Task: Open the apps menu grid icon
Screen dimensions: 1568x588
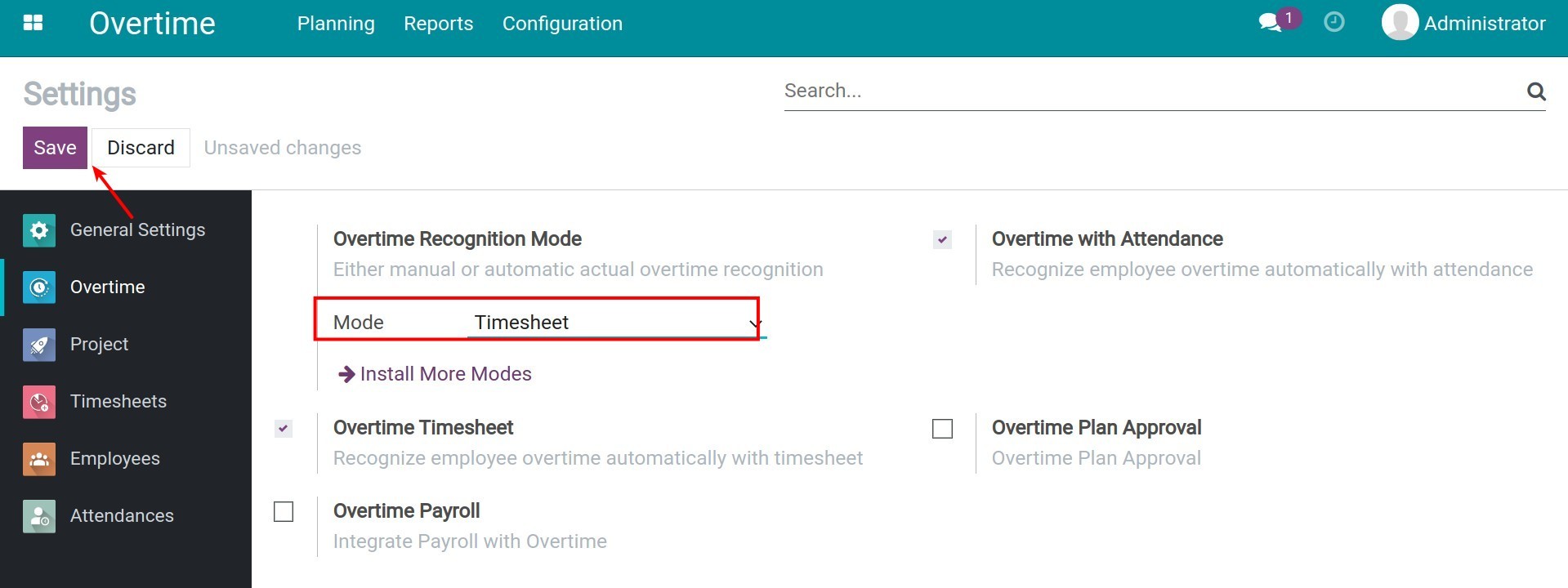Action: coord(33,22)
